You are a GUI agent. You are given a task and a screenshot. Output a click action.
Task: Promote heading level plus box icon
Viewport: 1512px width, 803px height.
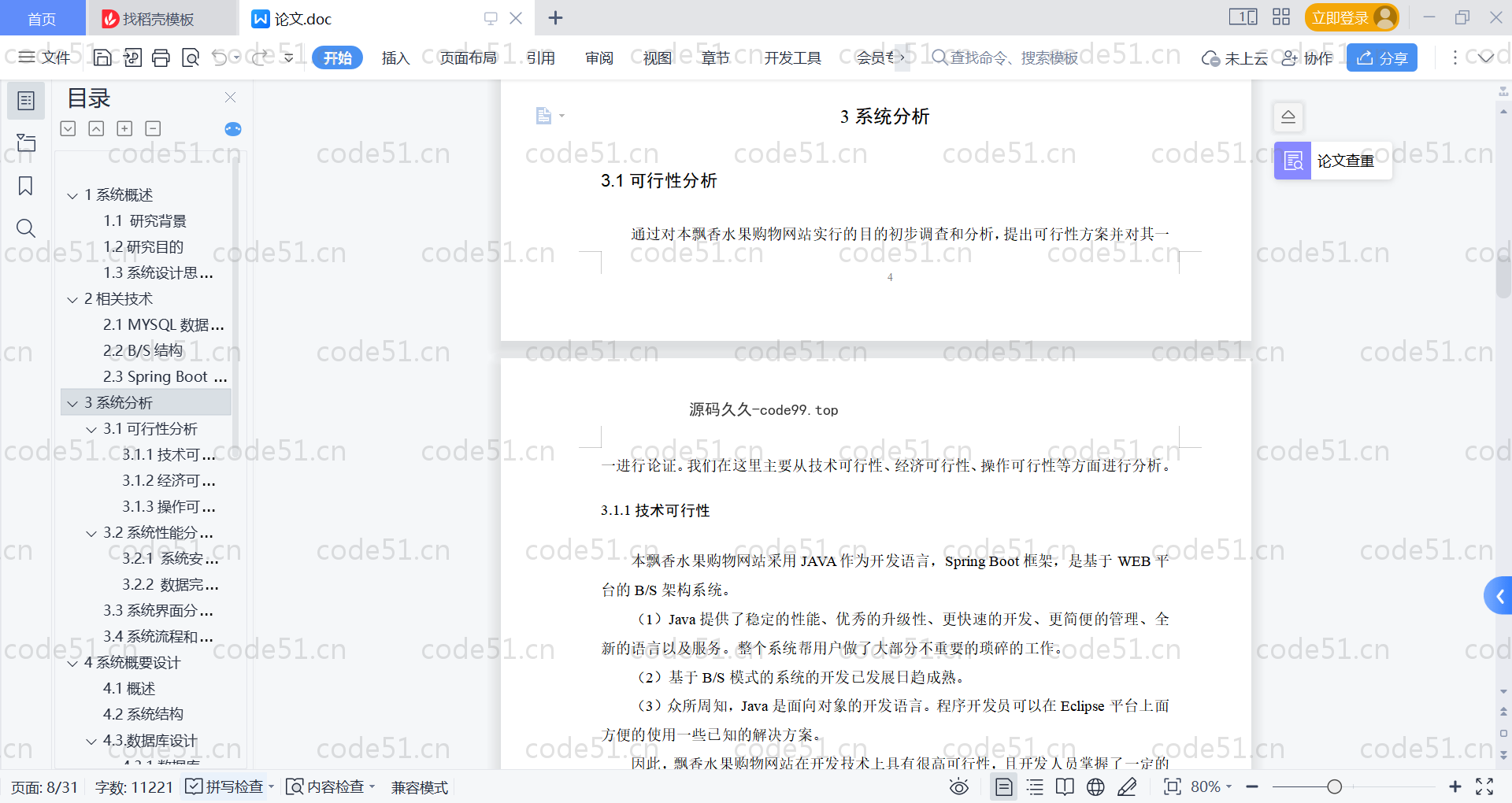[x=124, y=128]
